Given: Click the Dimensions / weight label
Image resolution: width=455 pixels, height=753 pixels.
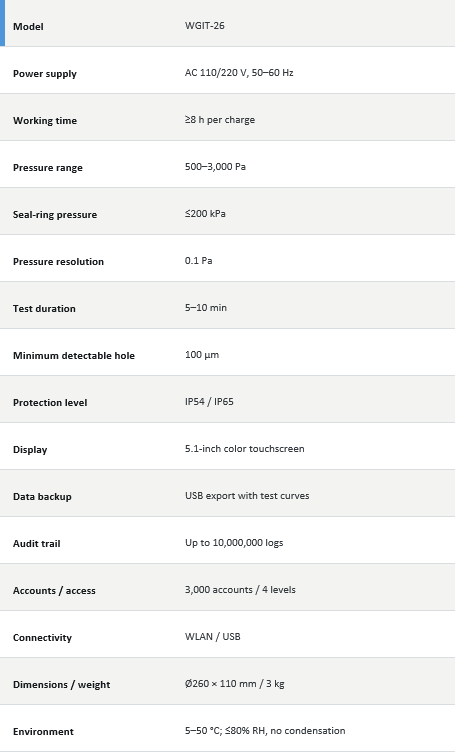Looking at the screenshot, I should pyautogui.click(x=61, y=685).
